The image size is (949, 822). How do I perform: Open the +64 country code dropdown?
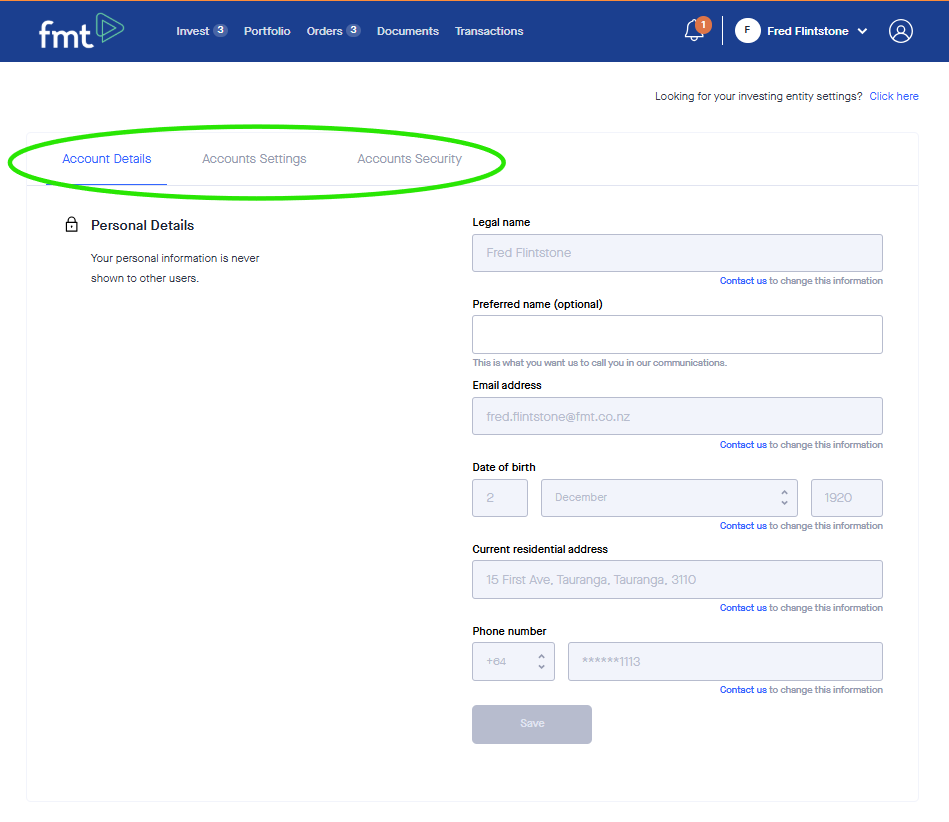tap(513, 662)
